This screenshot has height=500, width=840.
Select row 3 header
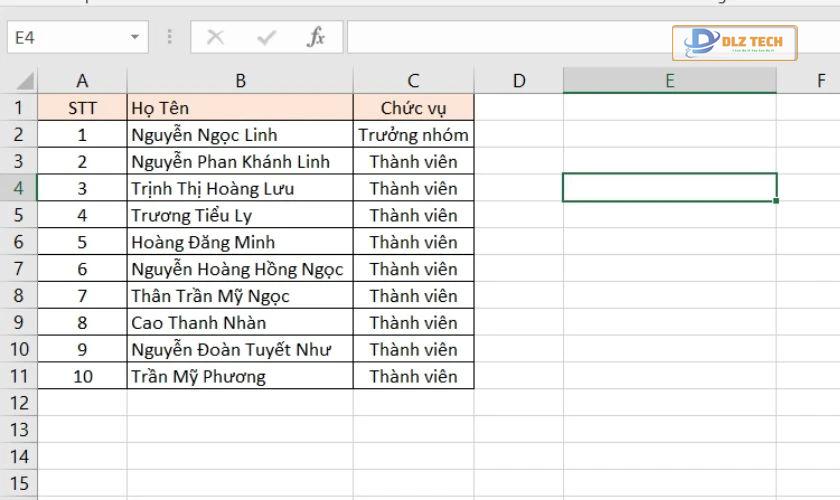(x=19, y=161)
